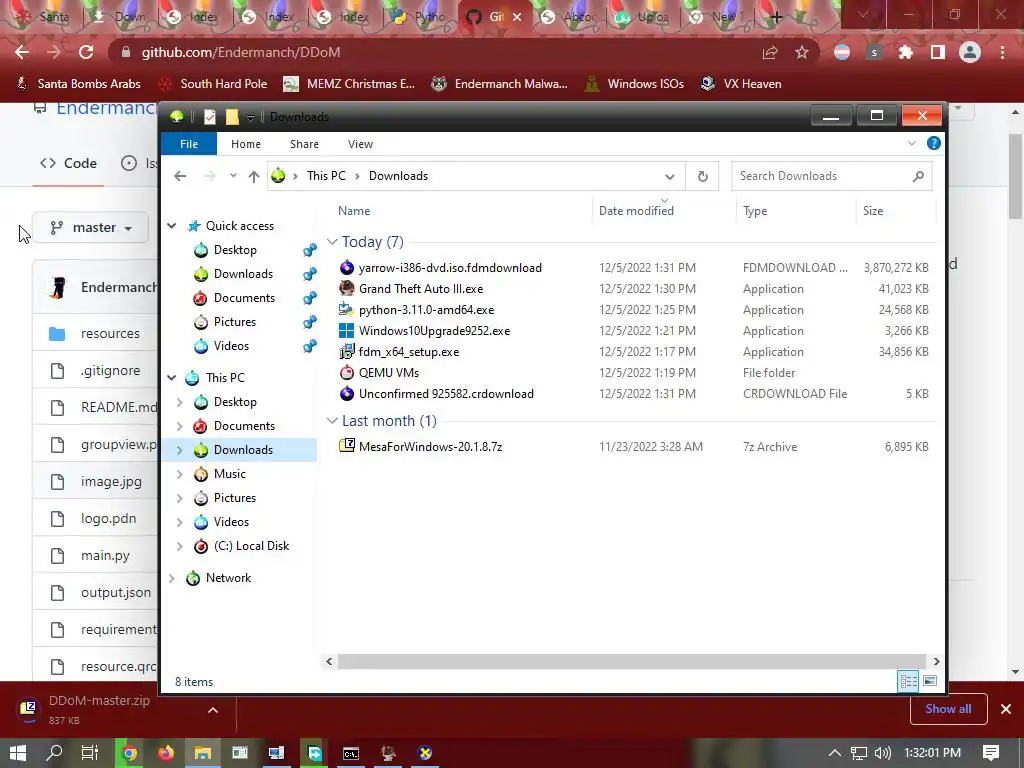Screen dimensions: 1024x768
Task: Open Chrome three-dot menu
Action: pyautogui.click(x=1002, y=52)
